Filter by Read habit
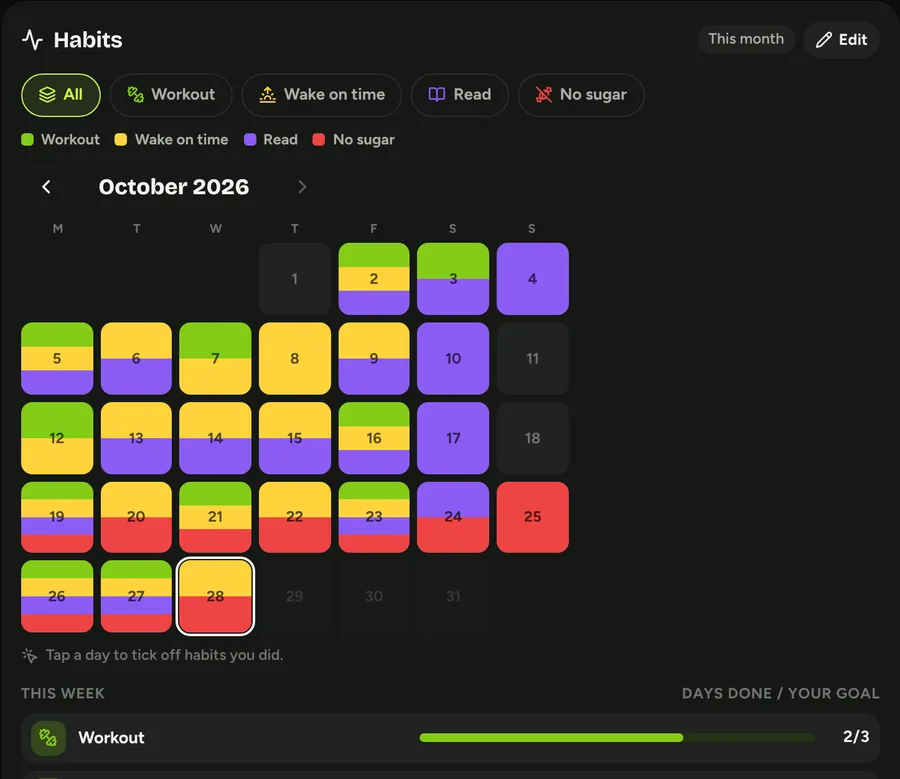 [x=460, y=95]
